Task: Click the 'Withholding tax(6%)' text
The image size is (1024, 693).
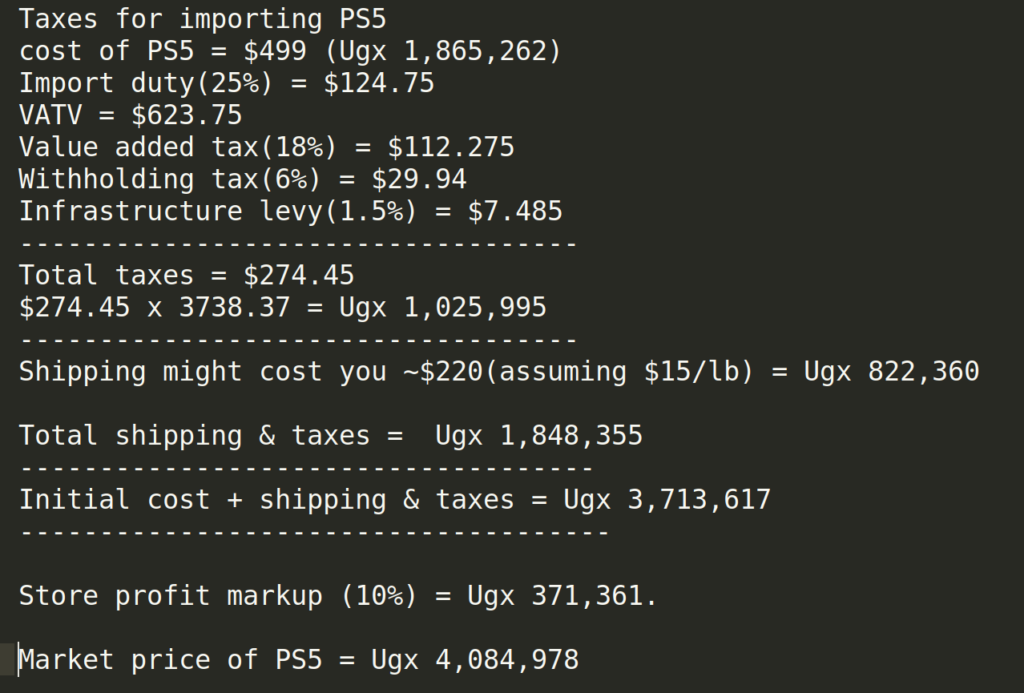Action: click(x=170, y=180)
